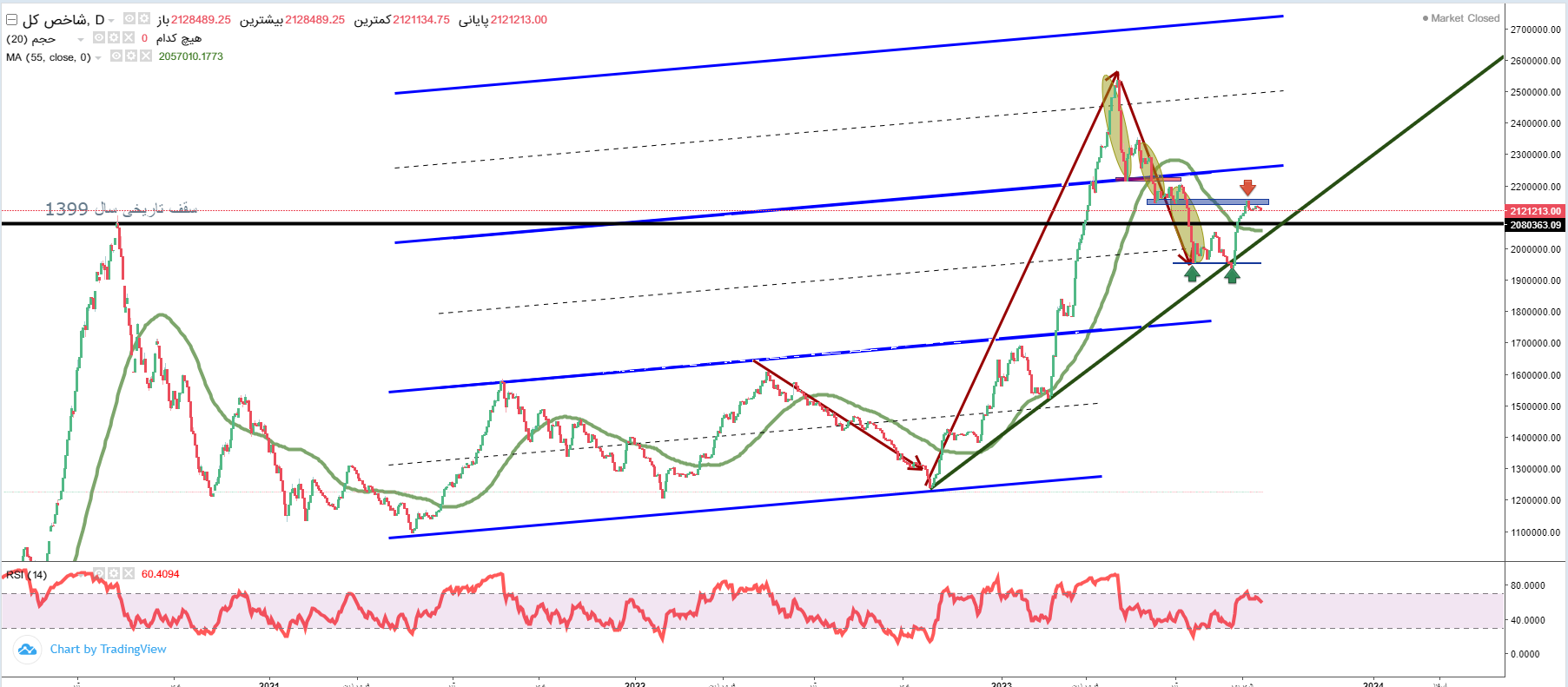This screenshot has height=687, width=1568.
Task: Toggle visibility of the RSI (14) indicator
Action: (99, 573)
